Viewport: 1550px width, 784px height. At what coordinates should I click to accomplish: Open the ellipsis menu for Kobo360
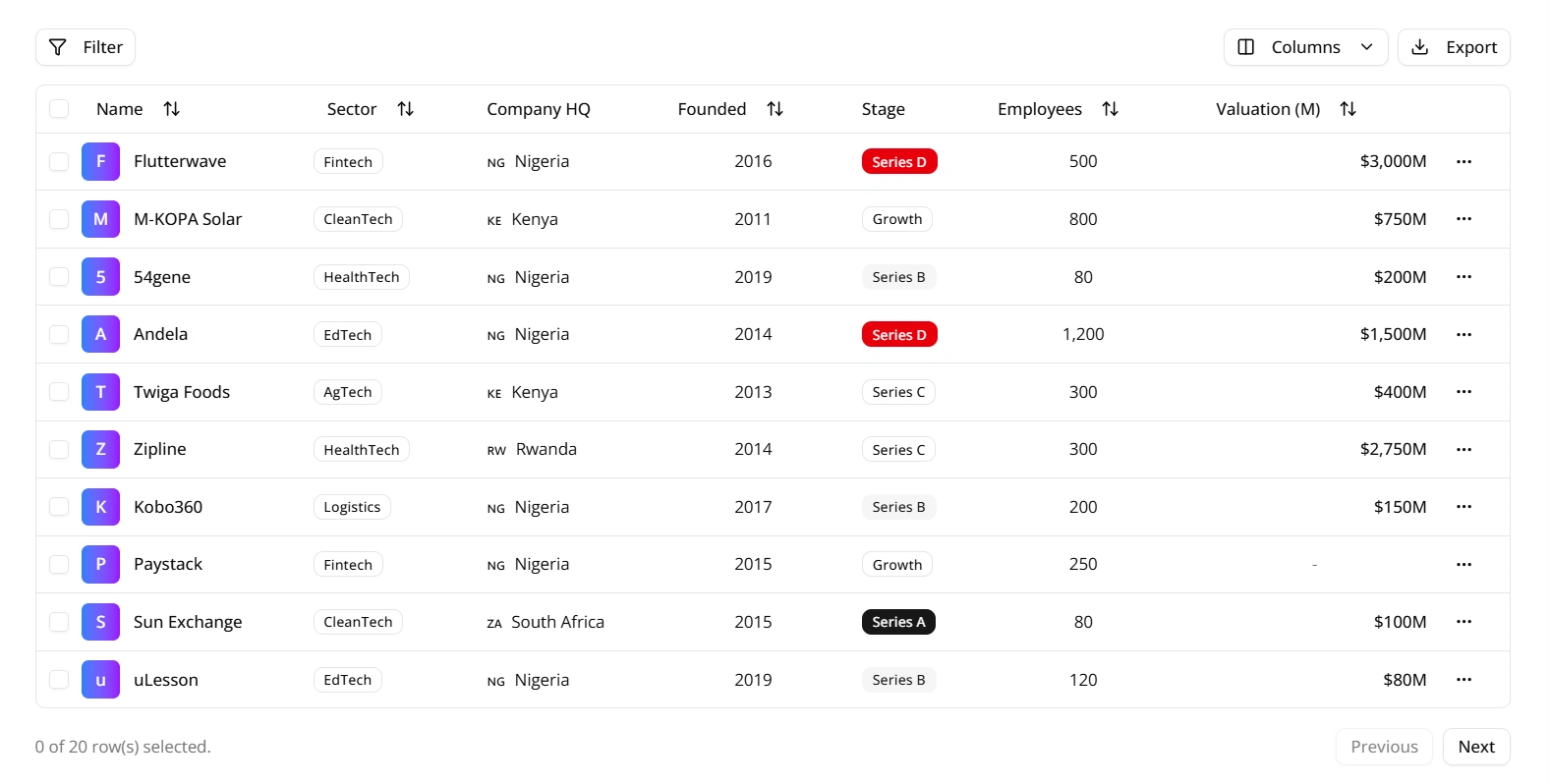click(1464, 507)
